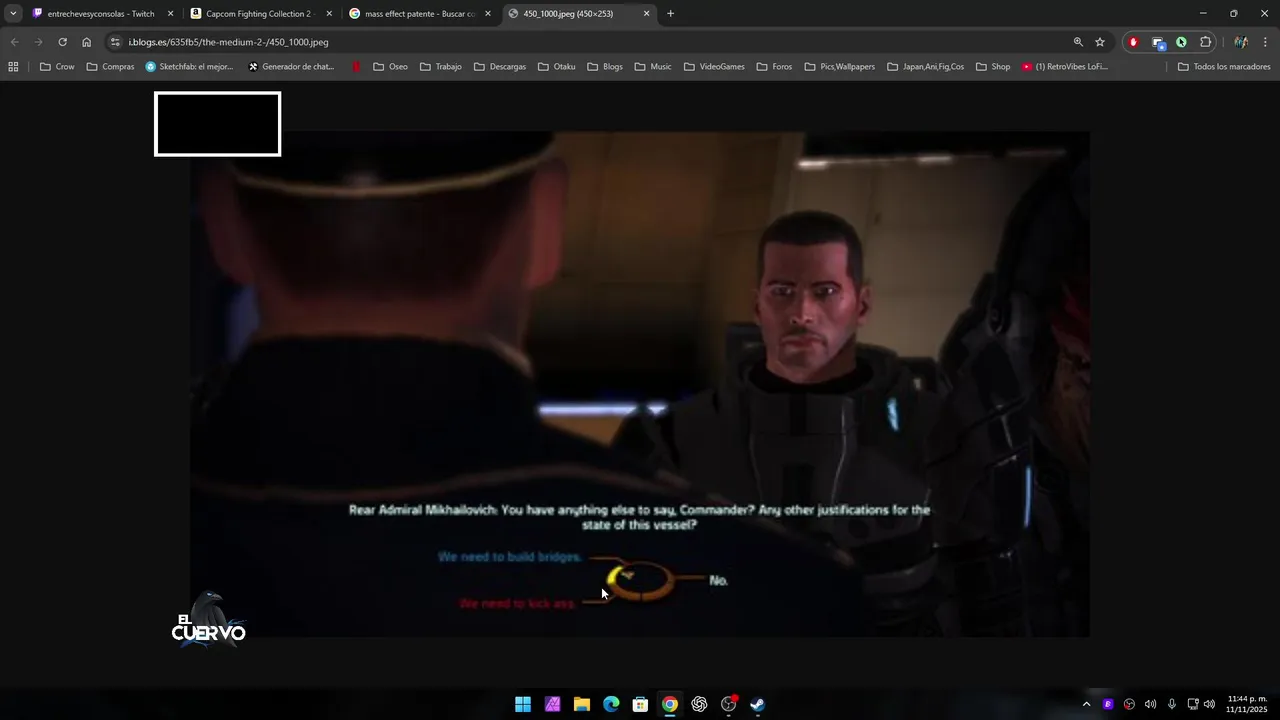Open the Crow bookmarks folder
The image size is (1280, 720).
pos(57,67)
